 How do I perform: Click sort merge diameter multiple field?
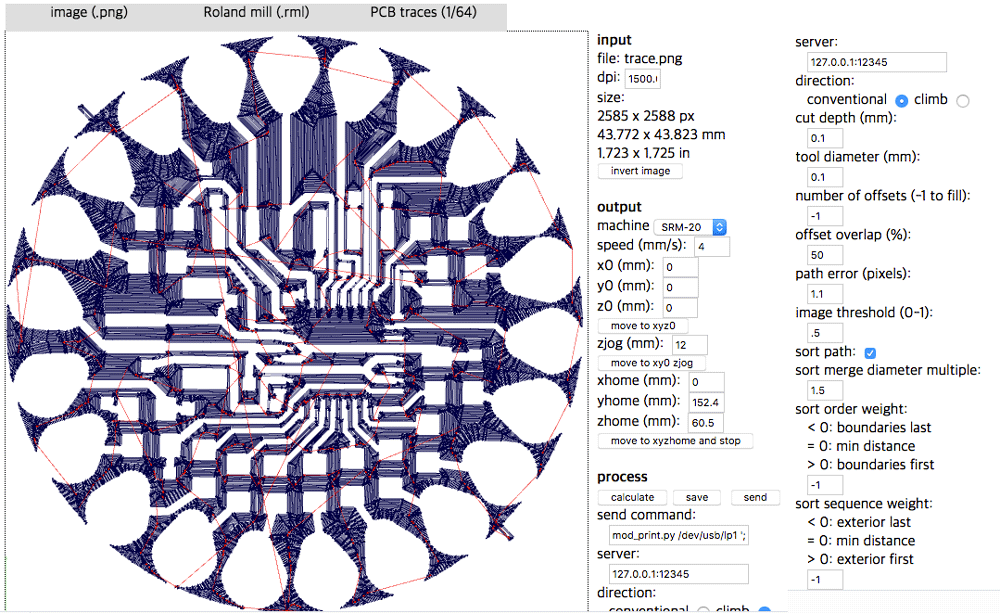pyautogui.click(x=825, y=390)
